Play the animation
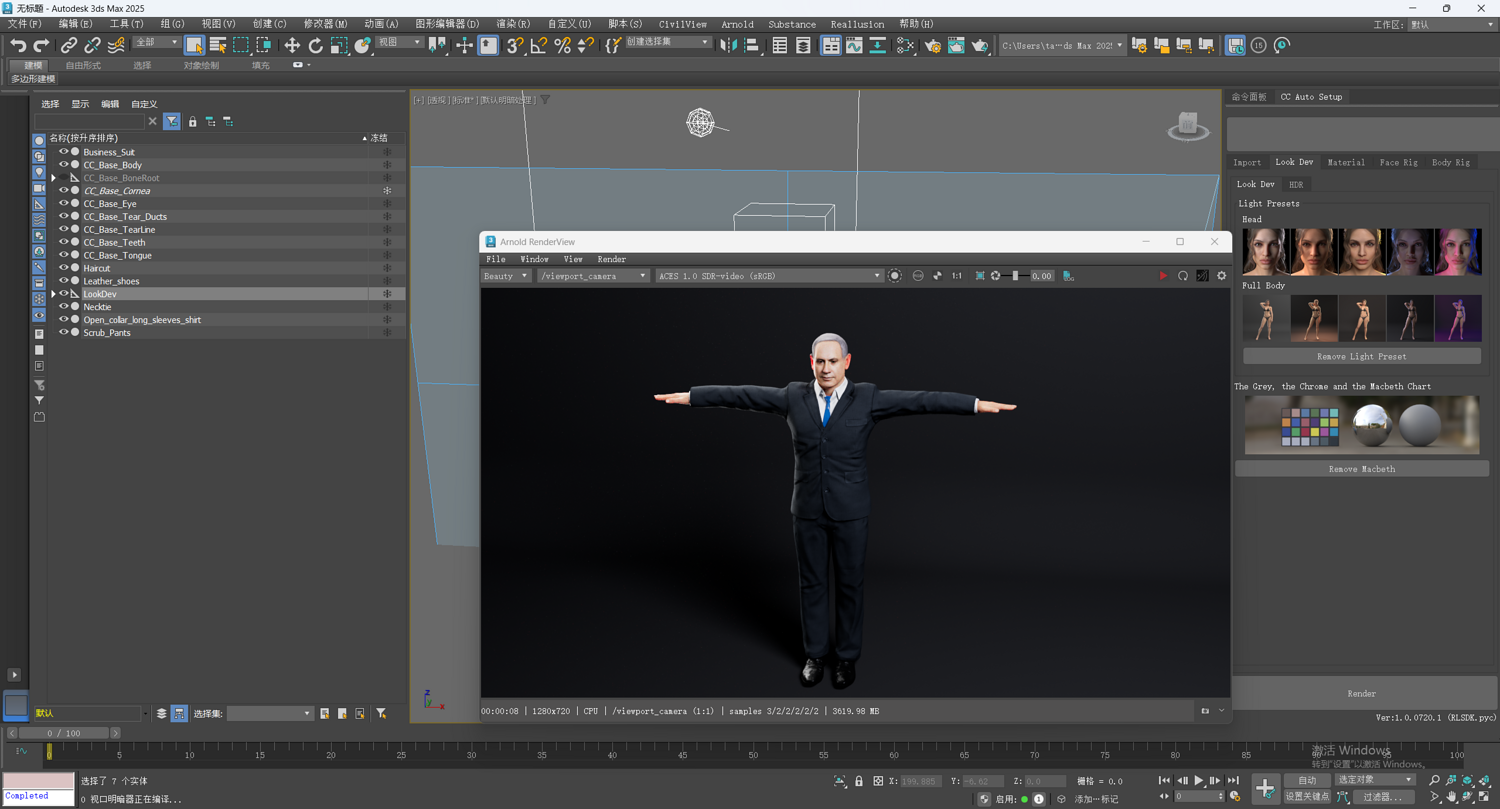Image resolution: width=1500 pixels, height=809 pixels. point(1199,781)
